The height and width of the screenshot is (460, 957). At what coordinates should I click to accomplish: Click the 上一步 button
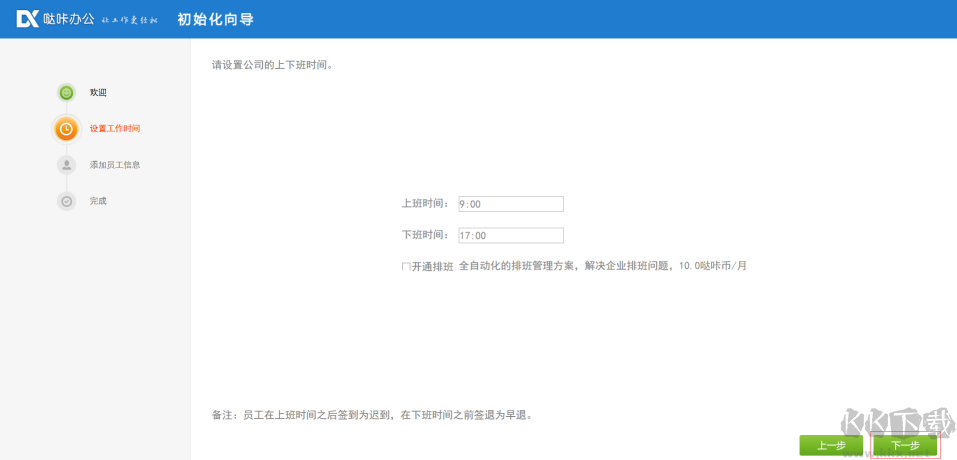coord(831,446)
